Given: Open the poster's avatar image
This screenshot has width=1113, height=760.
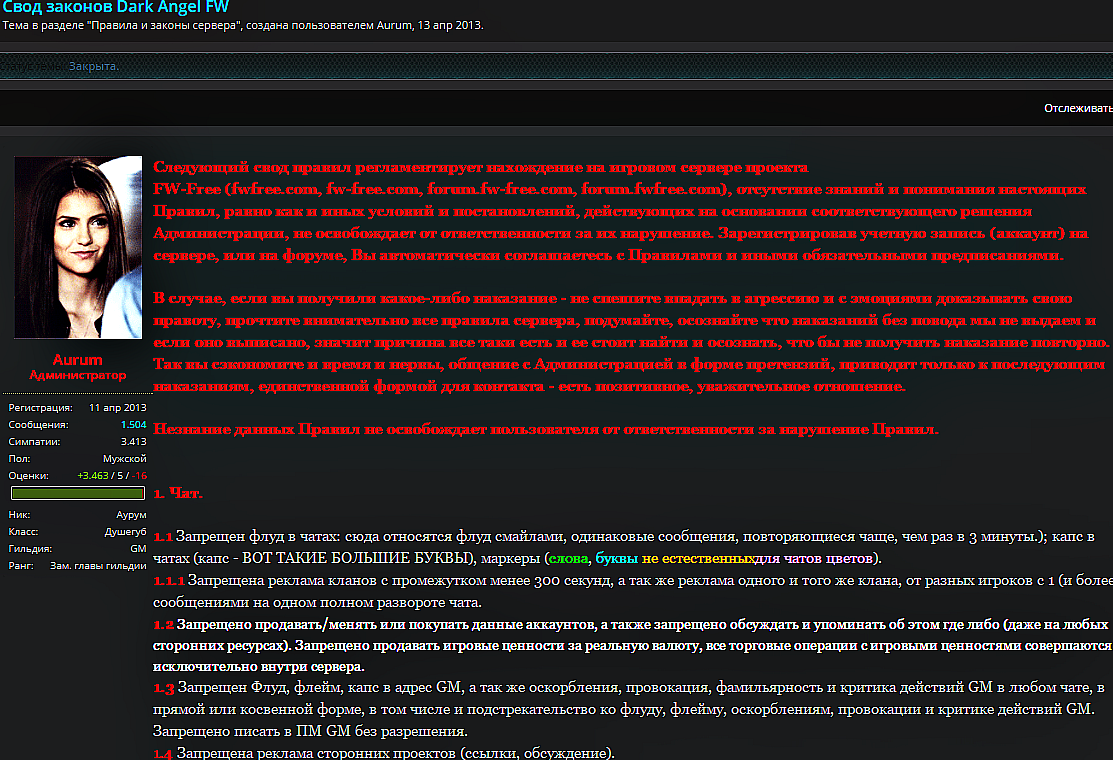Looking at the screenshot, I should click(78, 247).
